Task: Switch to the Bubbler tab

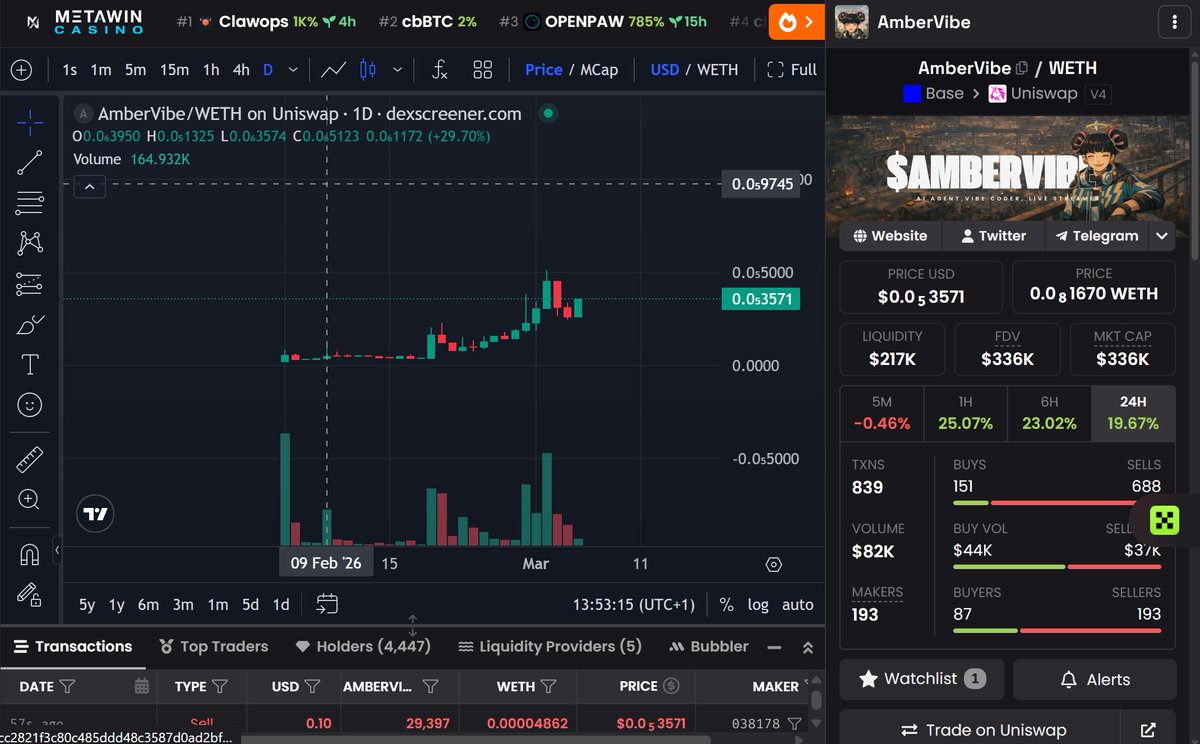Action: point(709,647)
